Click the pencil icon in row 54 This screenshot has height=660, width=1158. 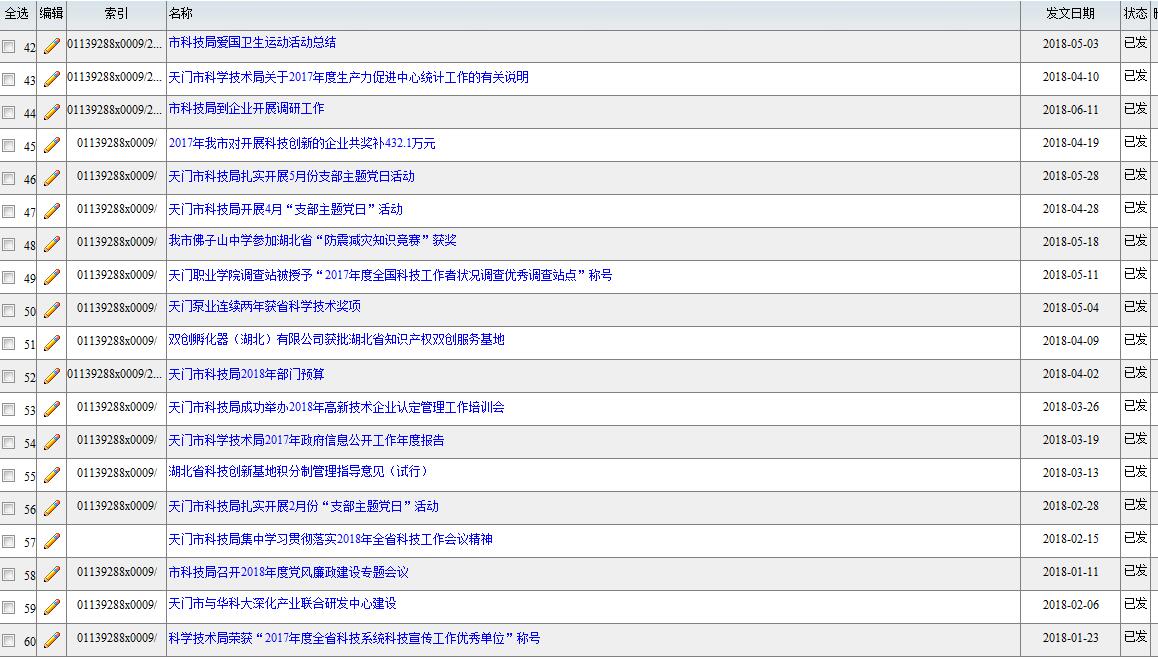[52, 442]
